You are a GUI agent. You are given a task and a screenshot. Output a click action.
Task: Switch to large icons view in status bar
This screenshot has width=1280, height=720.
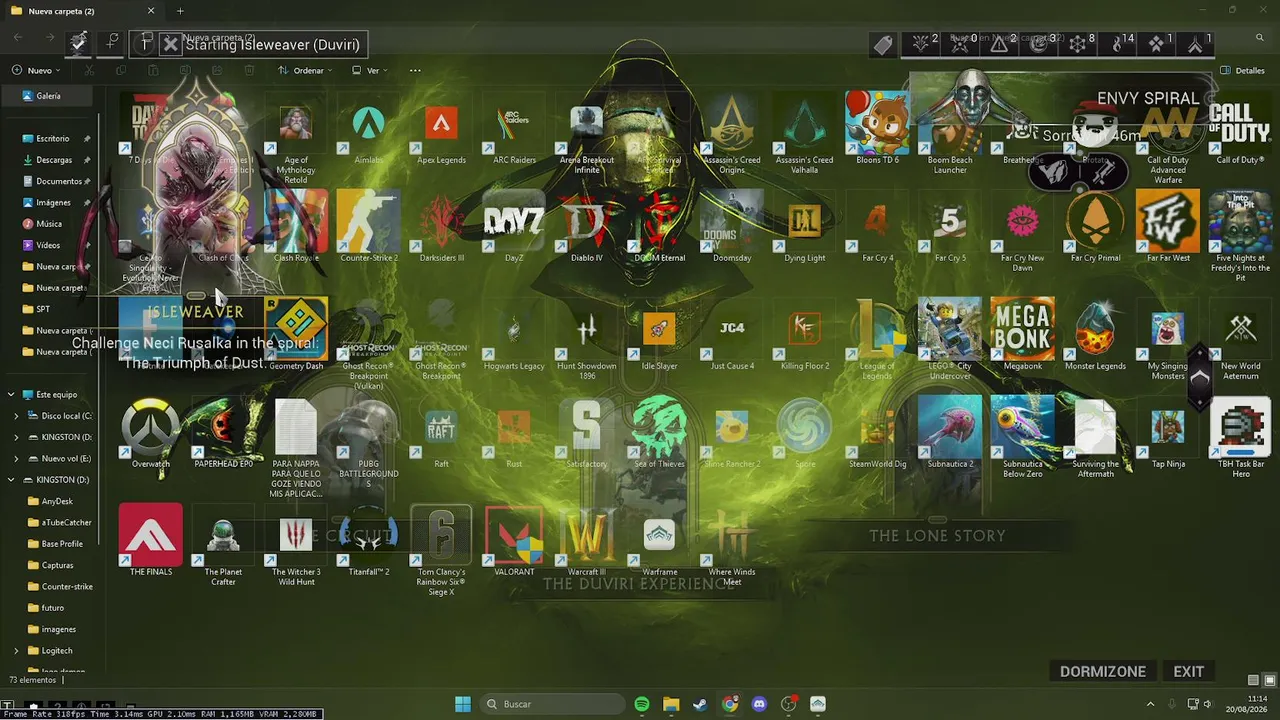[1268, 680]
